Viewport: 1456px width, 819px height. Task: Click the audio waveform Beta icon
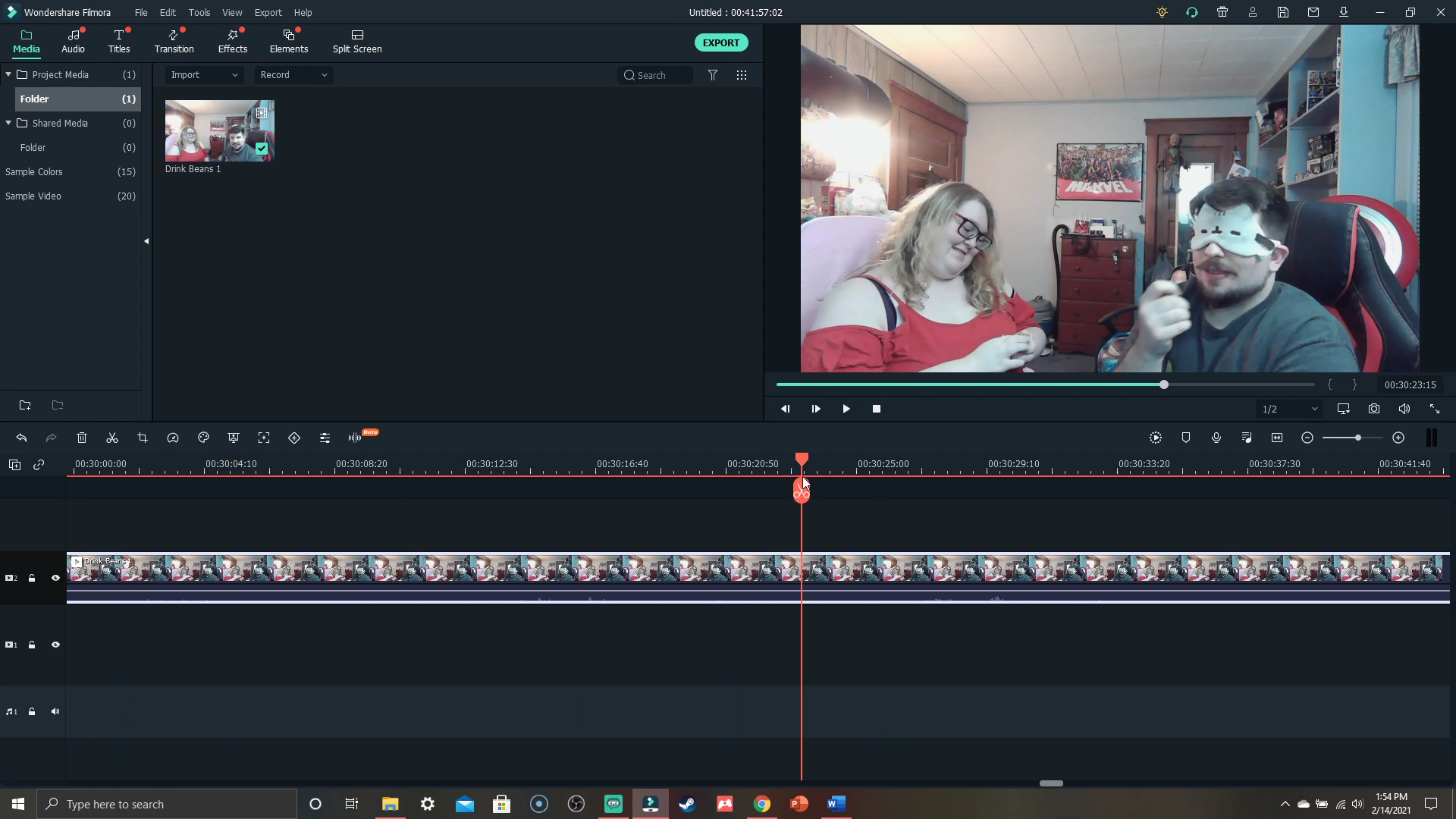(x=355, y=438)
